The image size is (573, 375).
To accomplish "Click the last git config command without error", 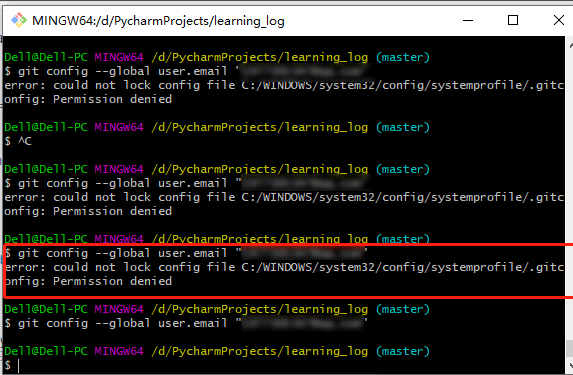I will pos(186,323).
